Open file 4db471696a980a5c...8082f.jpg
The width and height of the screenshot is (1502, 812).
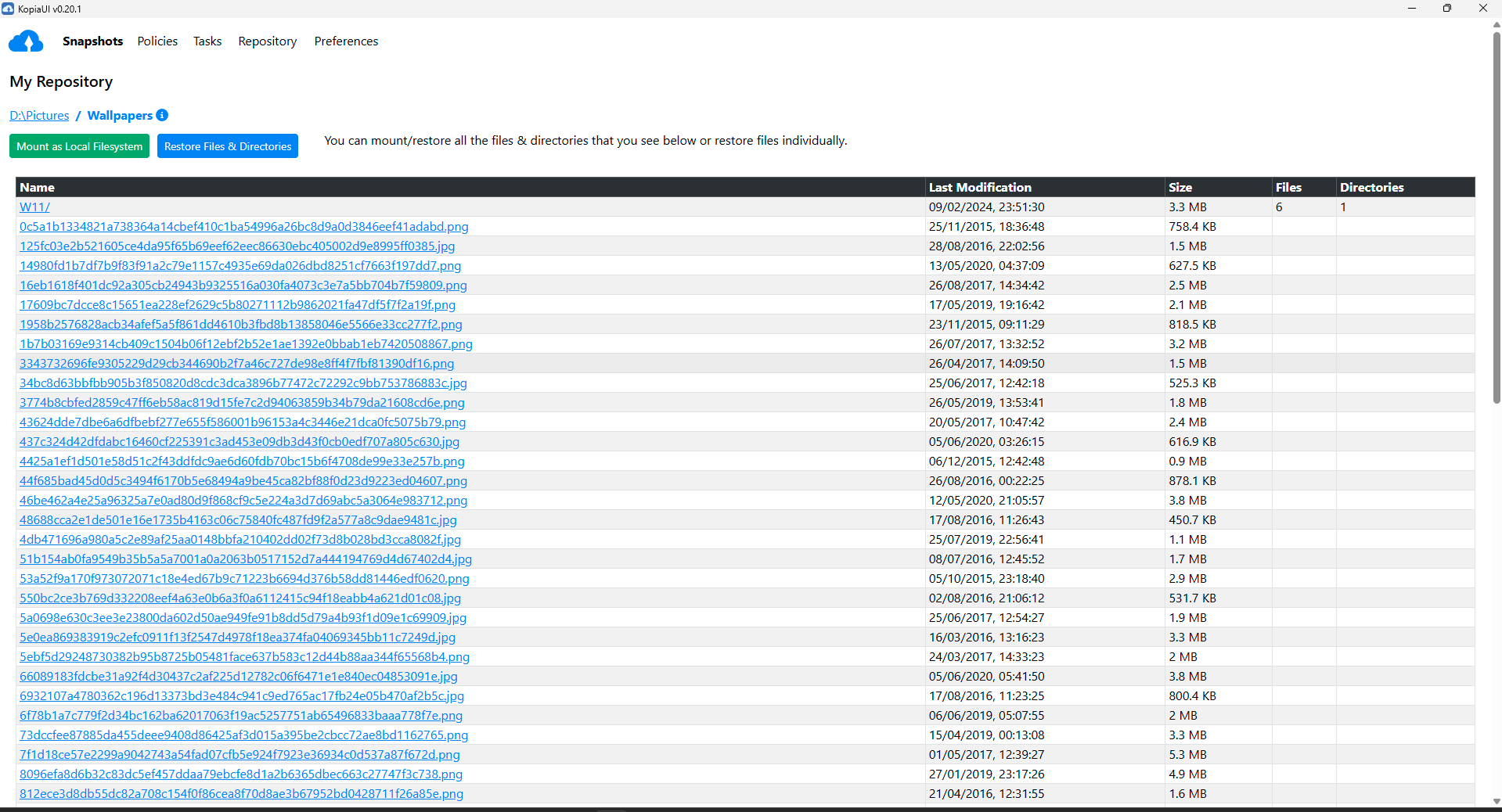pos(240,540)
